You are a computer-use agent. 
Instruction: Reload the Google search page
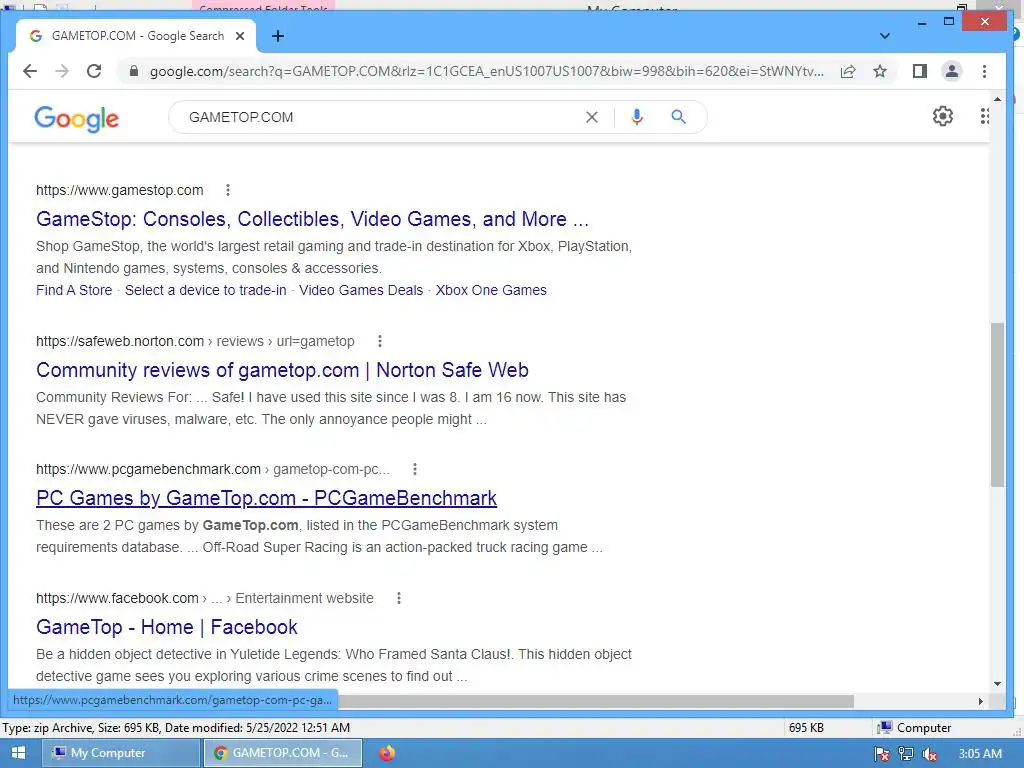point(94,71)
